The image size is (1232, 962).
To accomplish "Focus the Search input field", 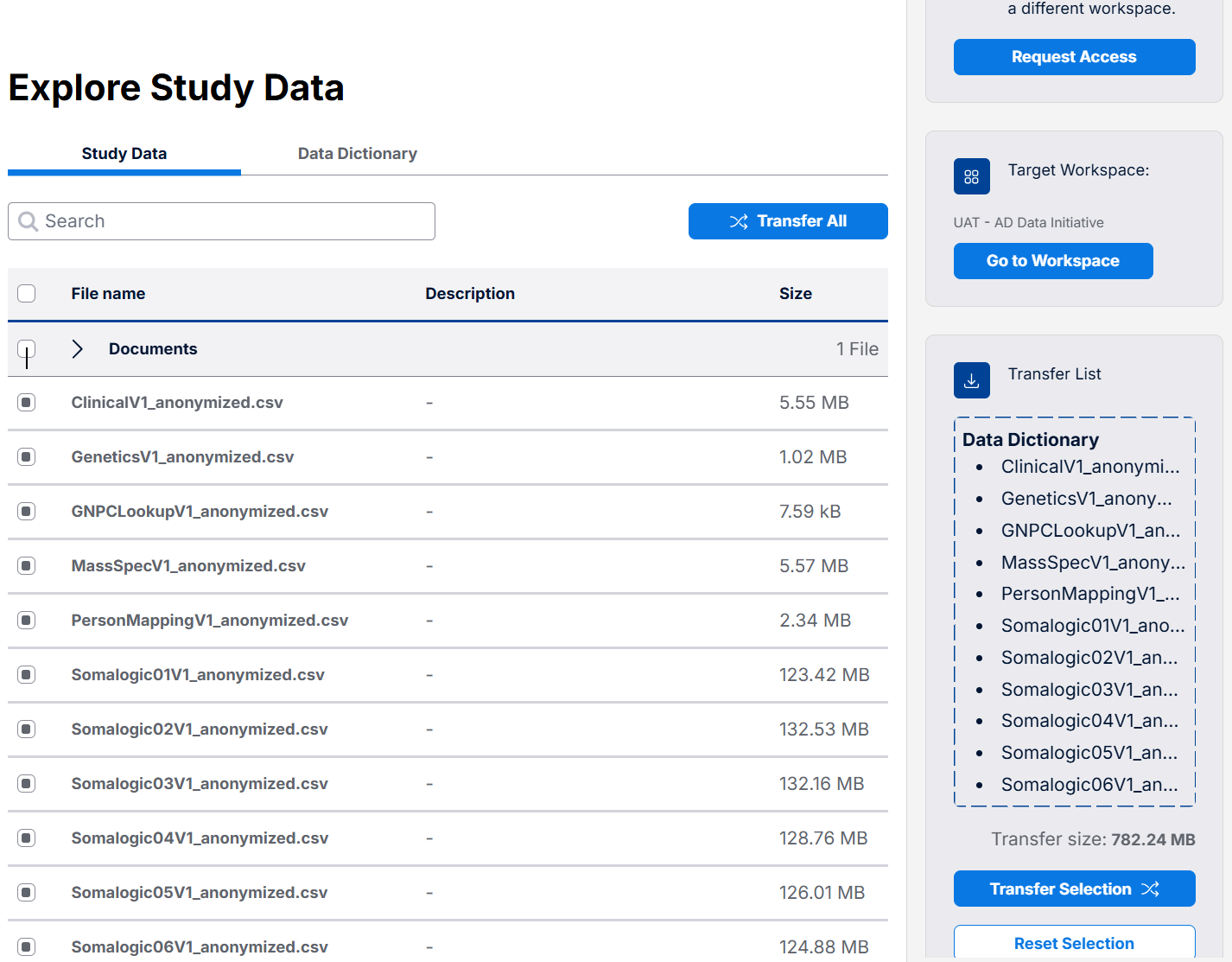I will [233, 221].
